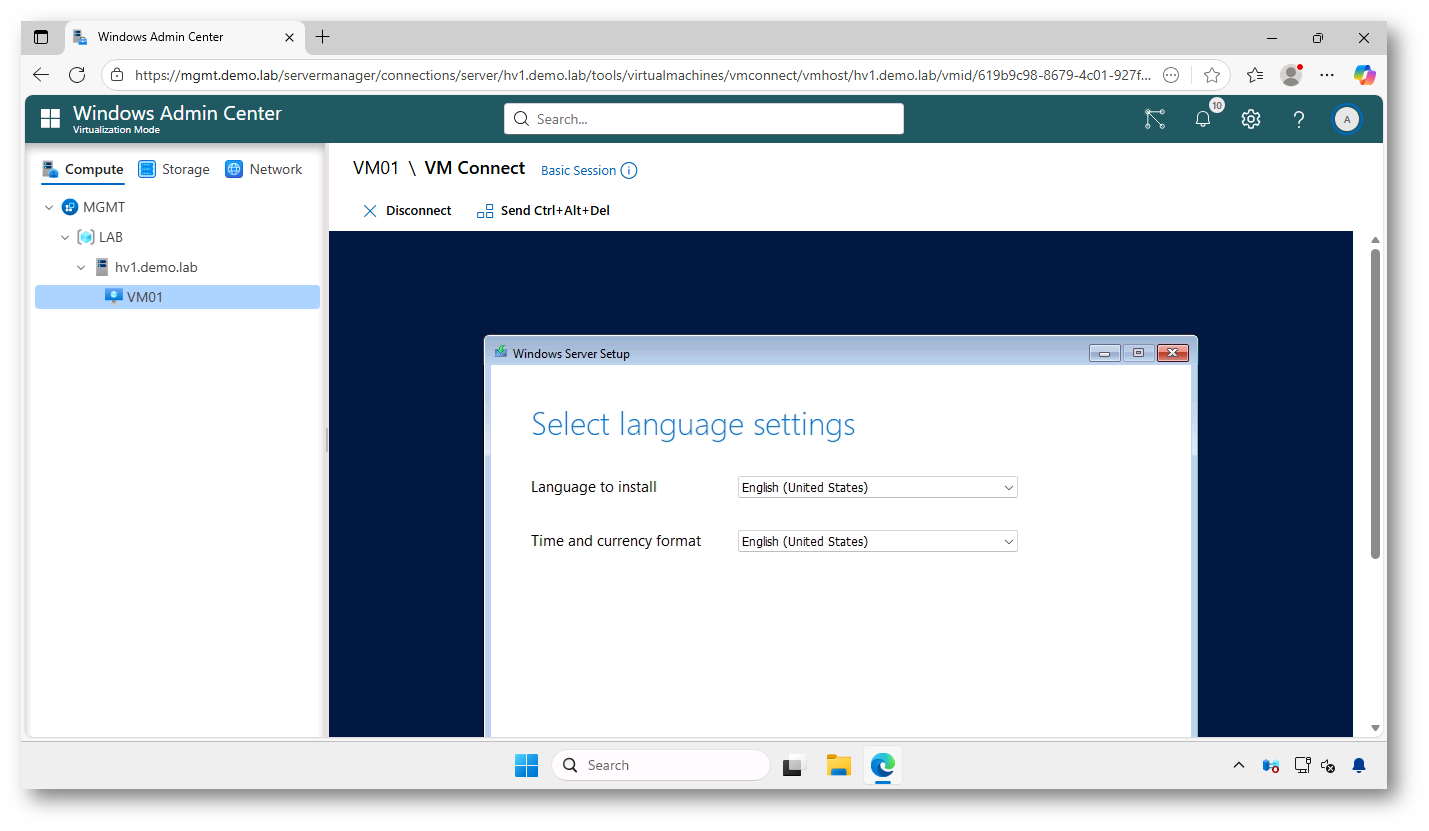The image size is (1429, 831).
Task: Open the notifications bell icon
Action: [x=1203, y=119]
